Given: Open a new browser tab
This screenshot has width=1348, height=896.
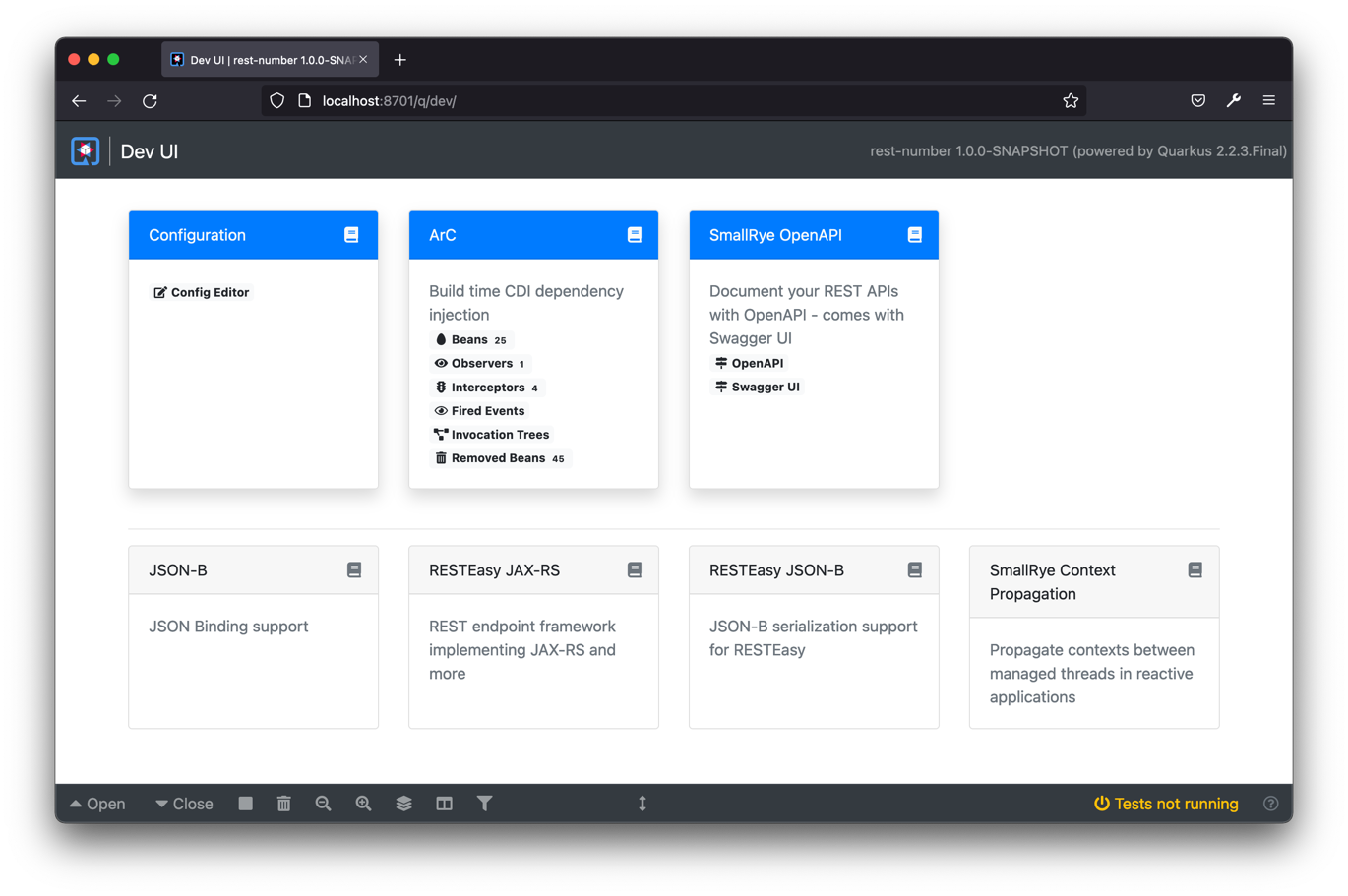Looking at the screenshot, I should 400,60.
